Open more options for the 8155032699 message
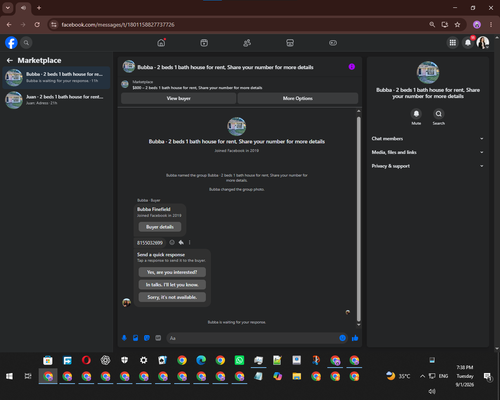 tap(189, 242)
